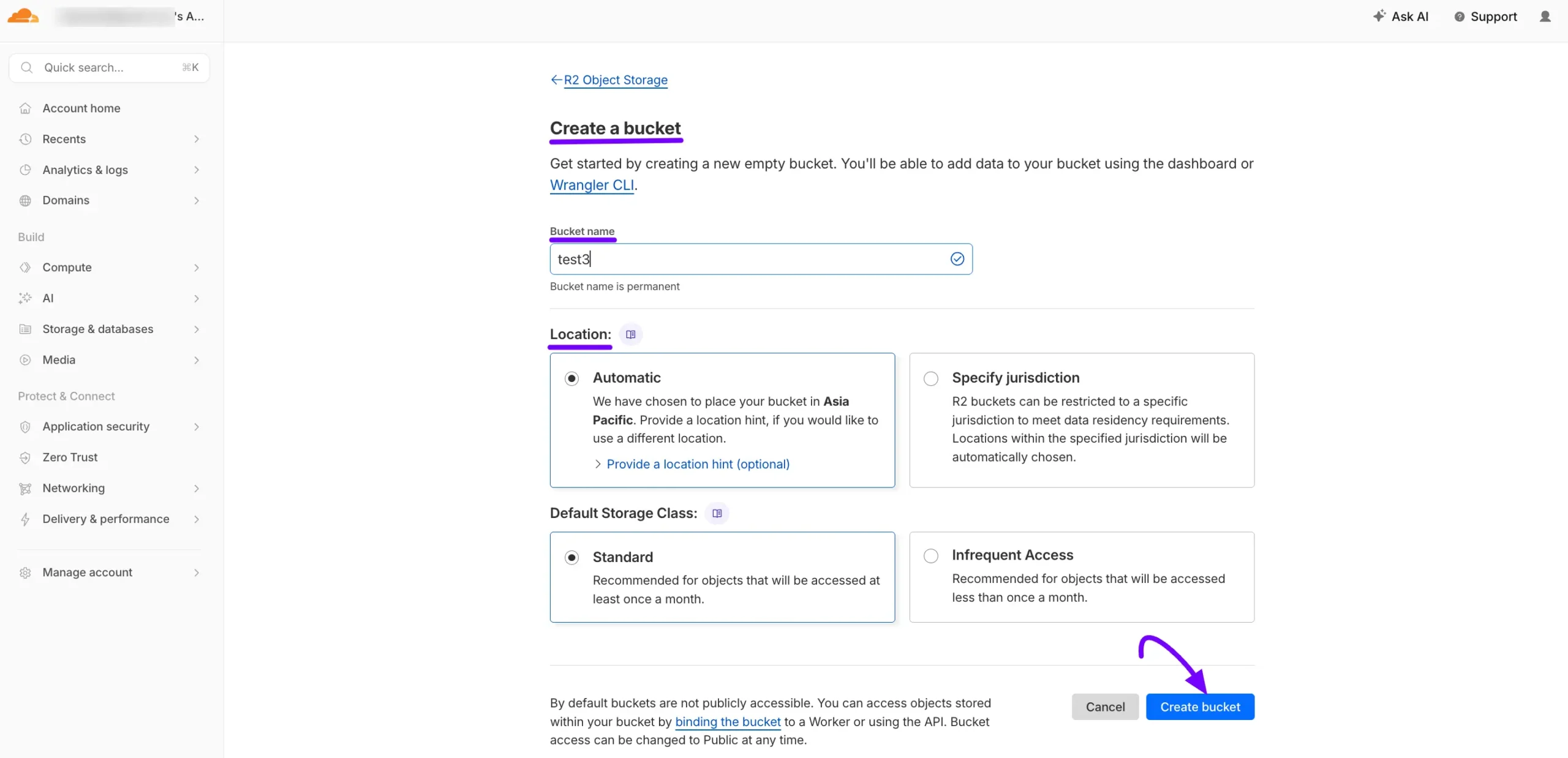Click the Cloudflare logo icon
This screenshot has height=758, width=1568.
(x=23, y=16)
